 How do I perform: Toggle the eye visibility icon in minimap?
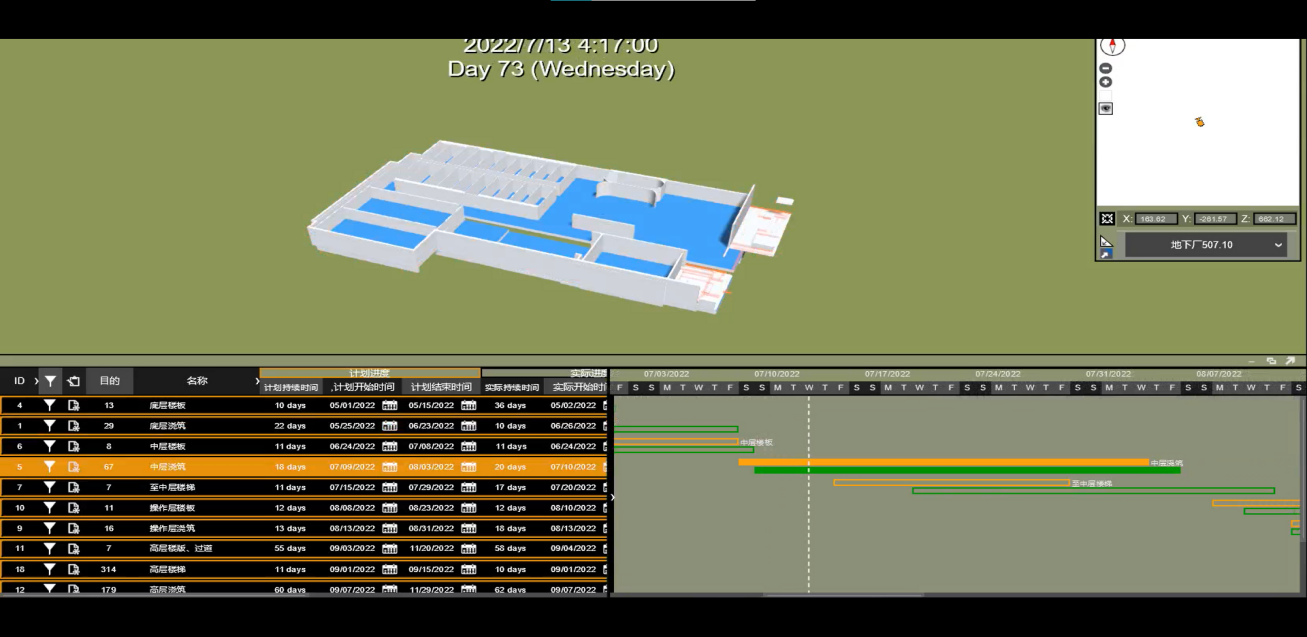[x=1106, y=108]
